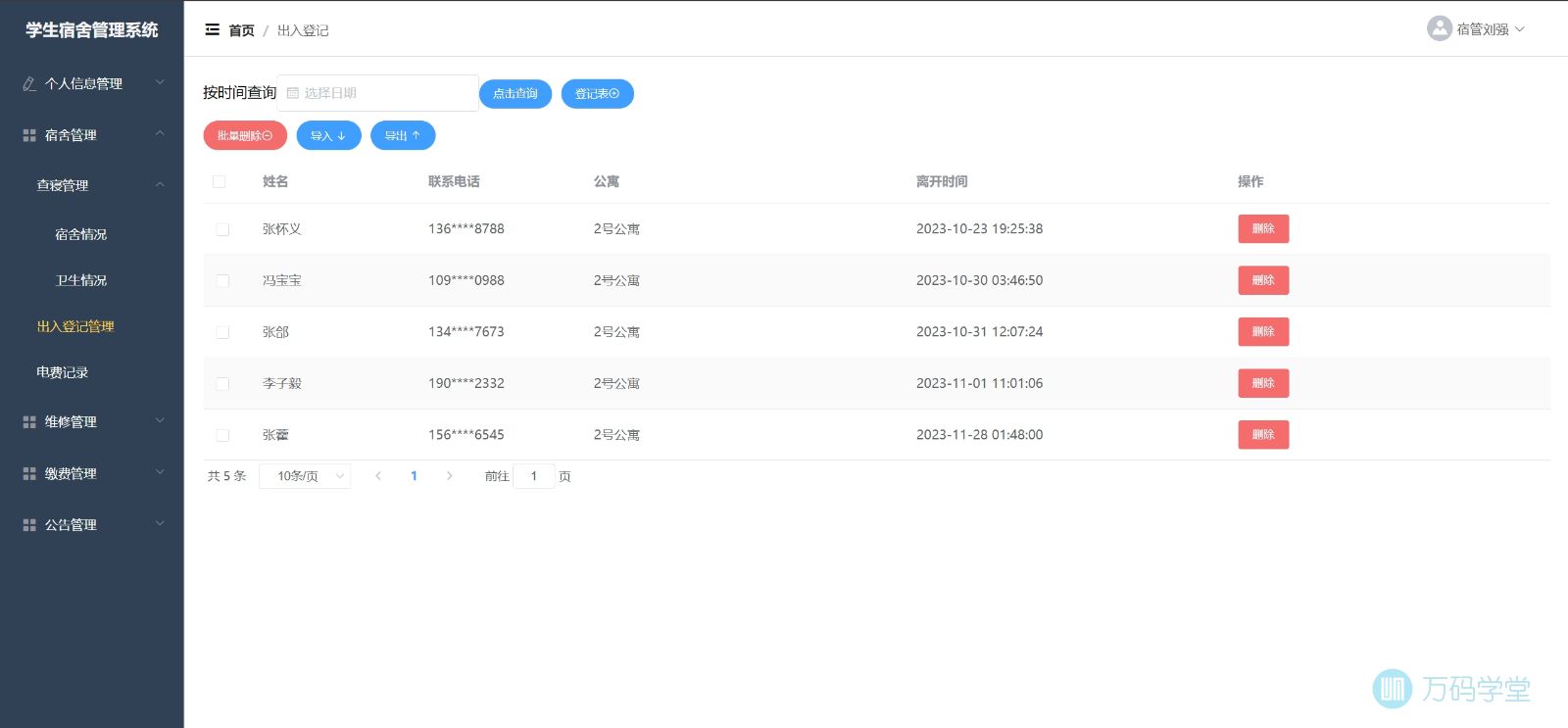Image resolution: width=1568 pixels, height=728 pixels.
Task: Select the 出入登记管理 menu item
Action: (75, 326)
